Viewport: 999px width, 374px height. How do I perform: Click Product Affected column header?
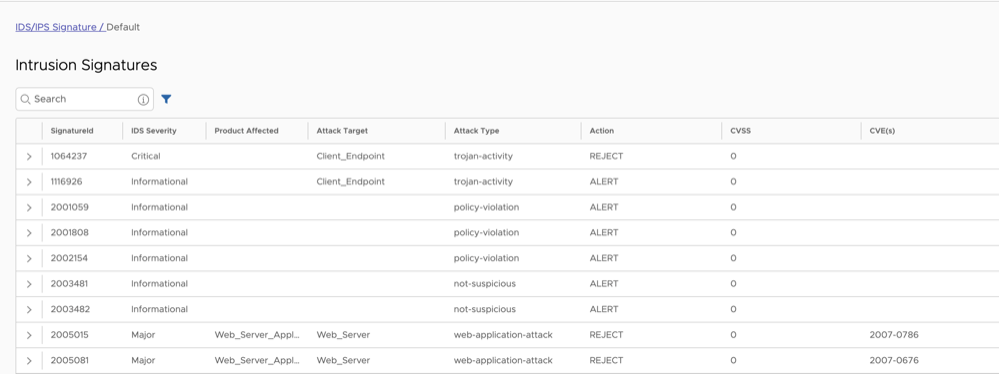pyautogui.click(x=247, y=131)
